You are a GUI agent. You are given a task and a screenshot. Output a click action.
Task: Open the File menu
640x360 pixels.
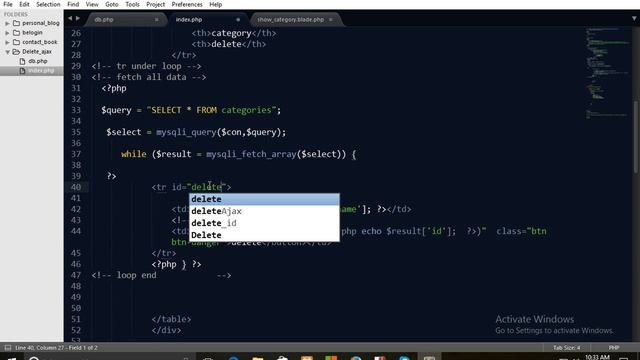(x=8, y=4)
